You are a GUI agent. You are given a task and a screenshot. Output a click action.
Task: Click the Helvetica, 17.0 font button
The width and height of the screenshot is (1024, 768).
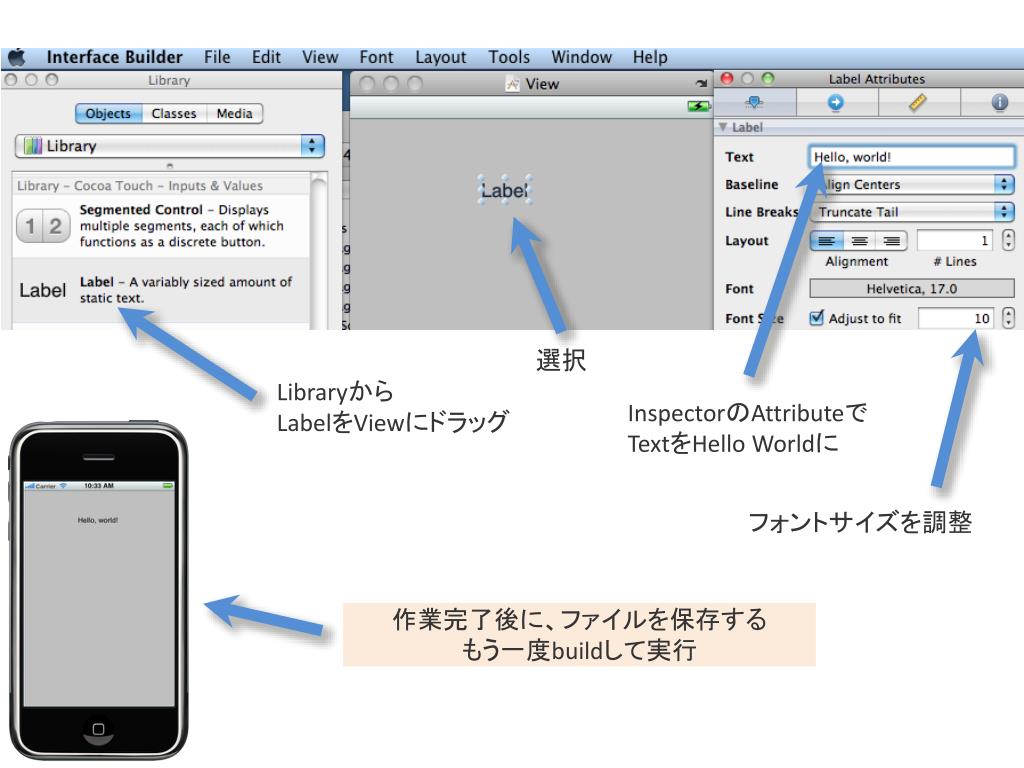912,289
